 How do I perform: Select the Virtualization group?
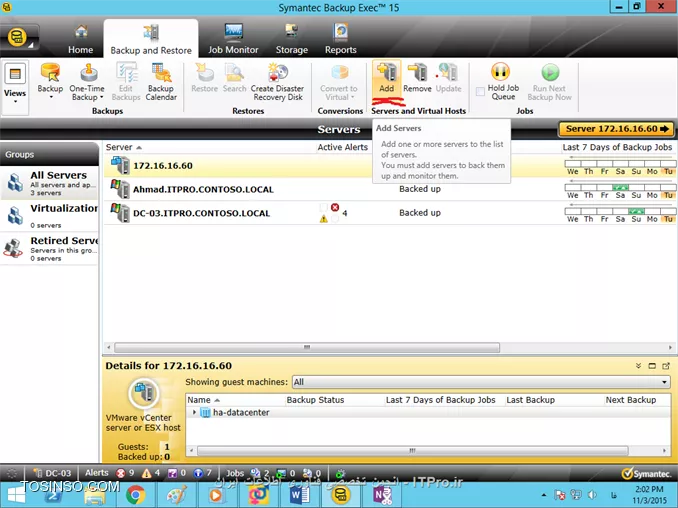(x=49, y=215)
